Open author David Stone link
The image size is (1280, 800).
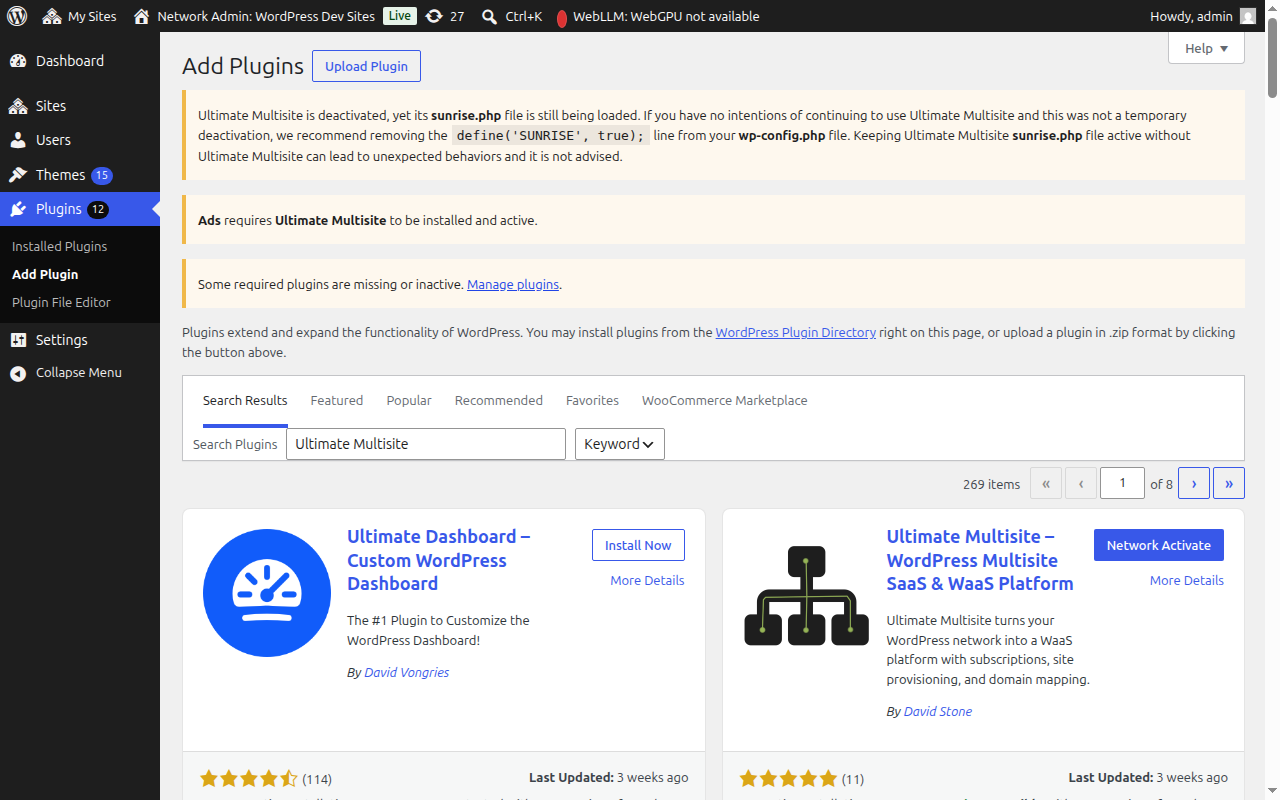click(938, 711)
